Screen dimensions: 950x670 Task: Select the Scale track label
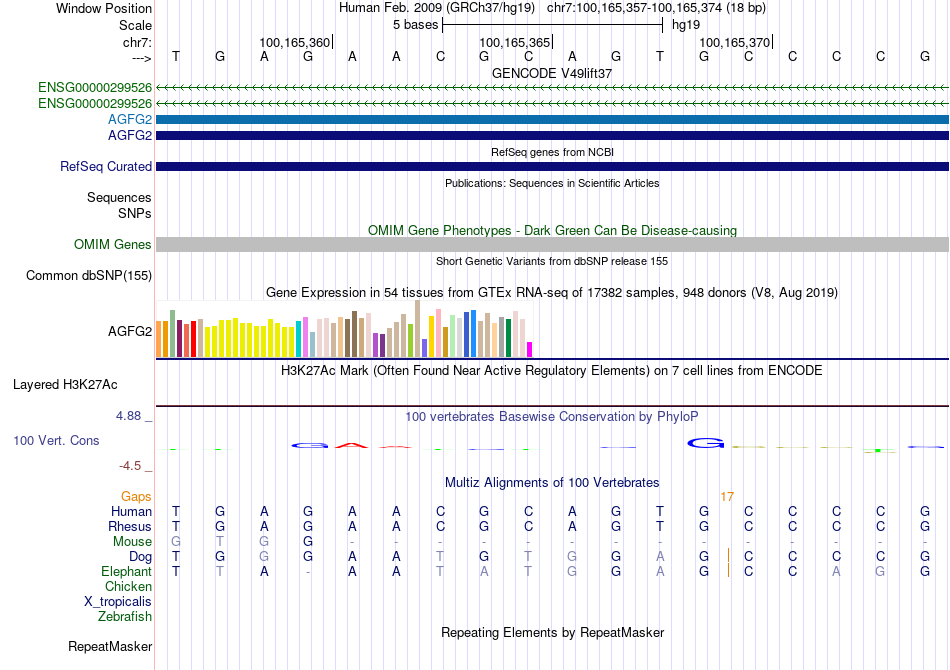(x=135, y=25)
